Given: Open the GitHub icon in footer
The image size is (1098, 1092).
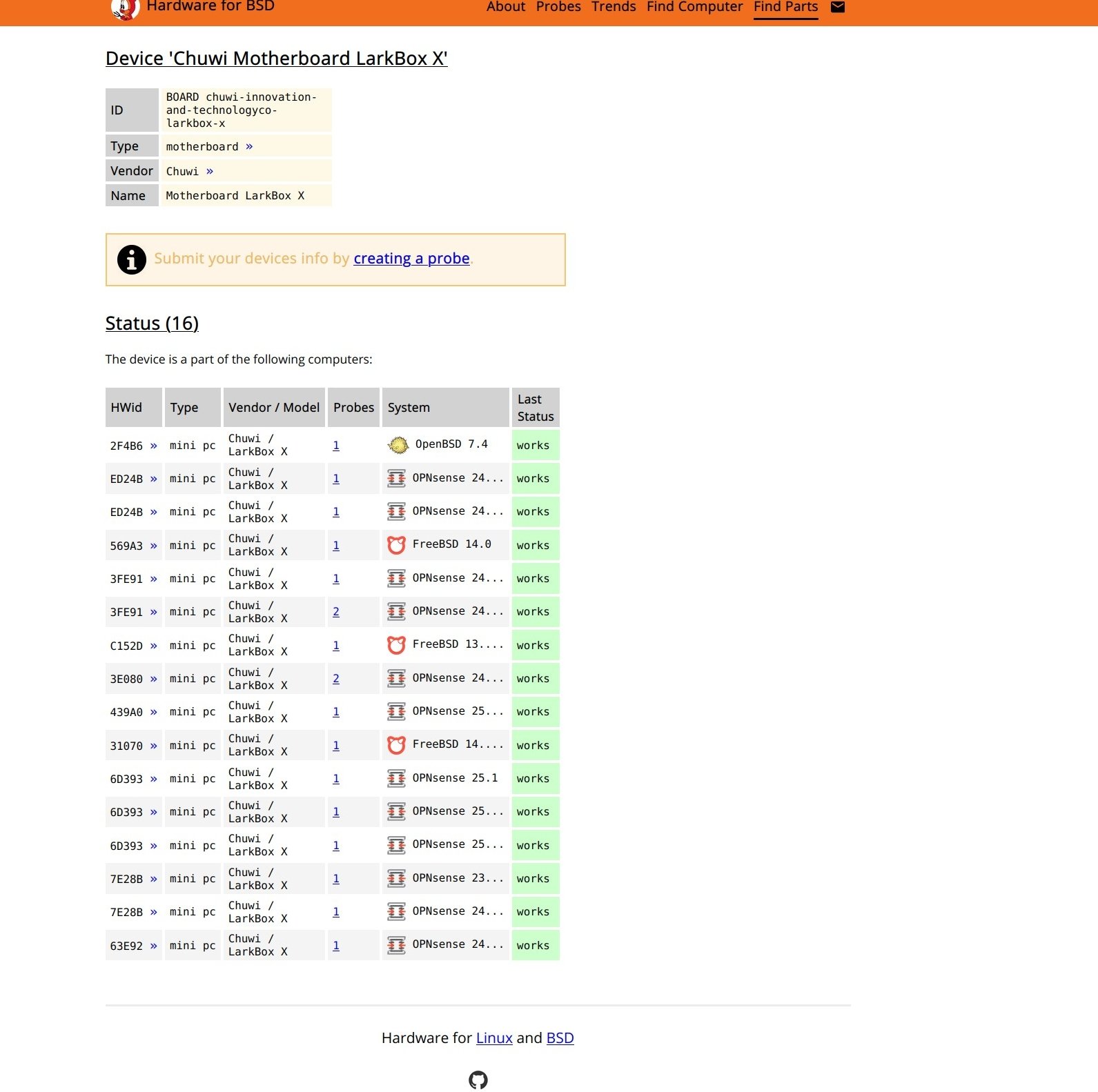Looking at the screenshot, I should (x=478, y=1079).
